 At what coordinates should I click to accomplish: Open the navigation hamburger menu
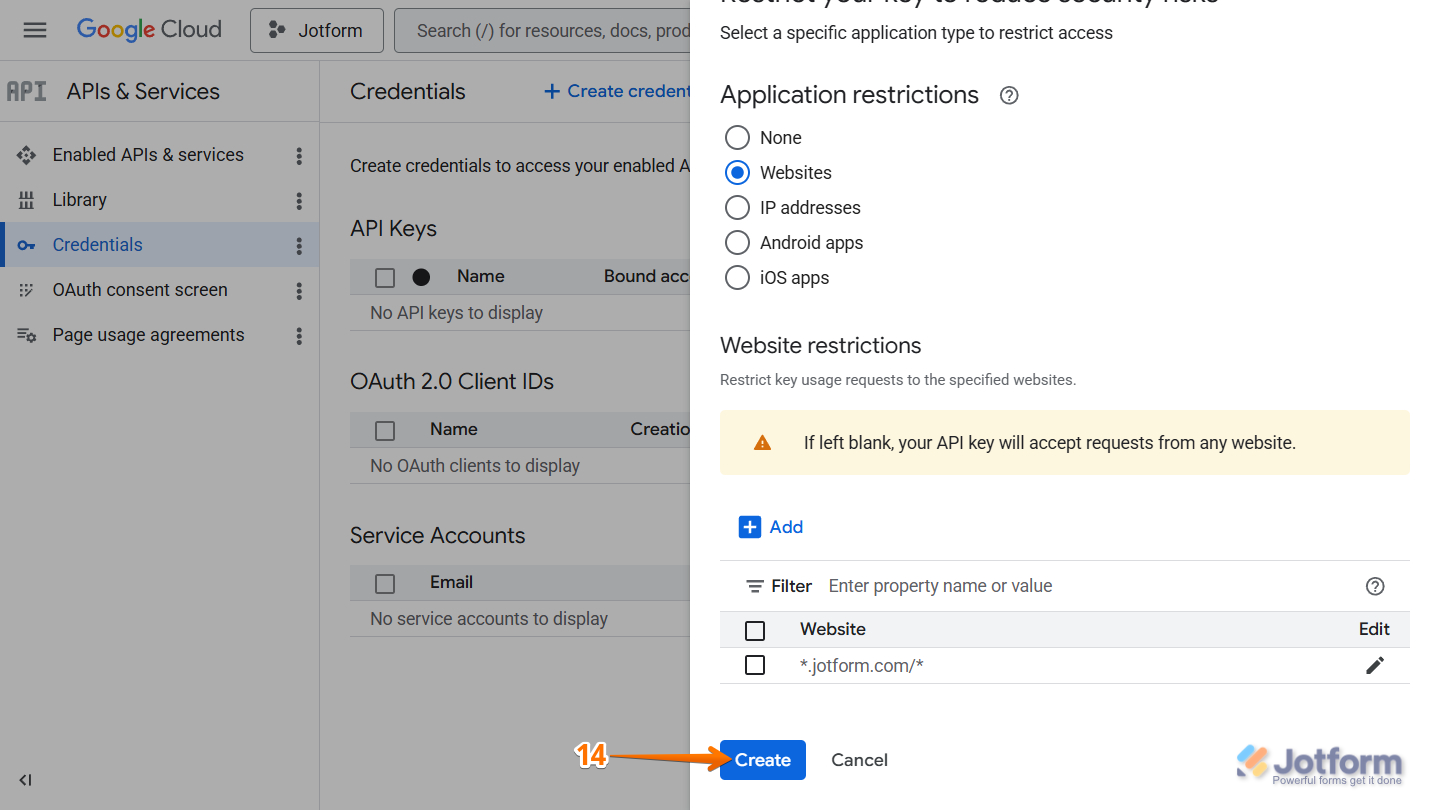[35, 29]
